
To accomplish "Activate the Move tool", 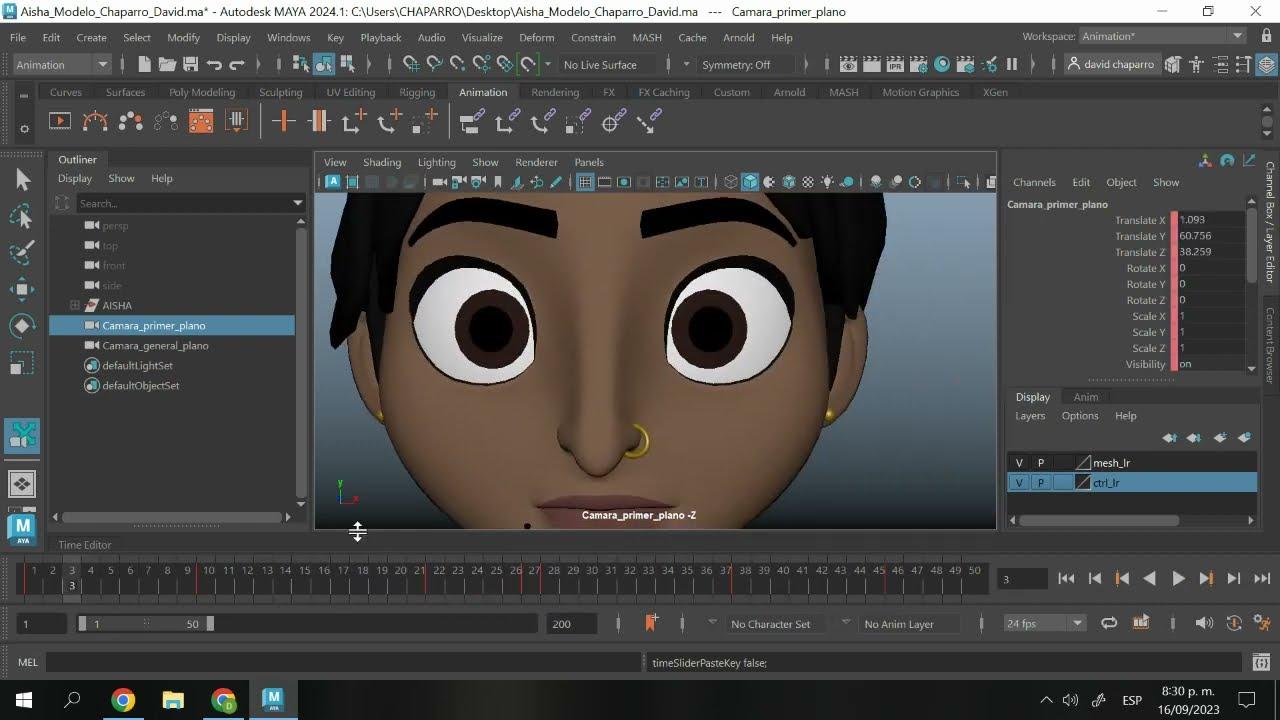I will tap(22, 290).
